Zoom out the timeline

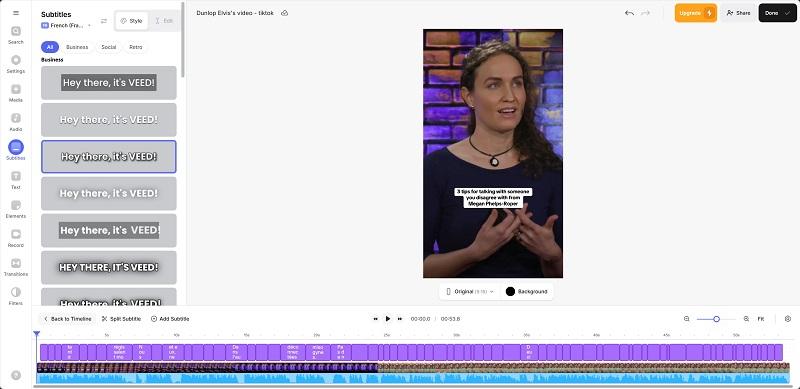(687, 319)
